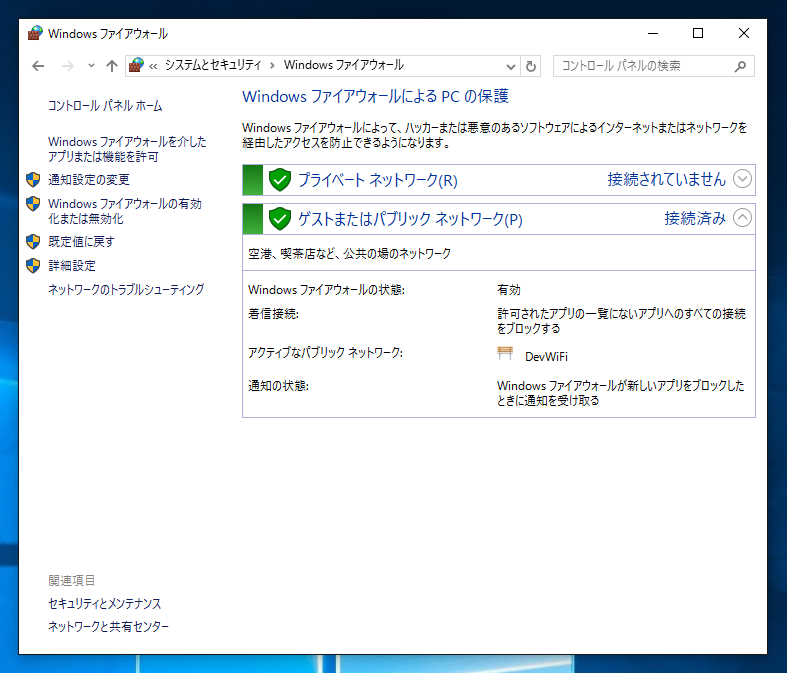This screenshot has height=673, width=787.
Task: Click the ゲストまたはパブリック ネットワーク(P) header
Action: click(411, 219)
